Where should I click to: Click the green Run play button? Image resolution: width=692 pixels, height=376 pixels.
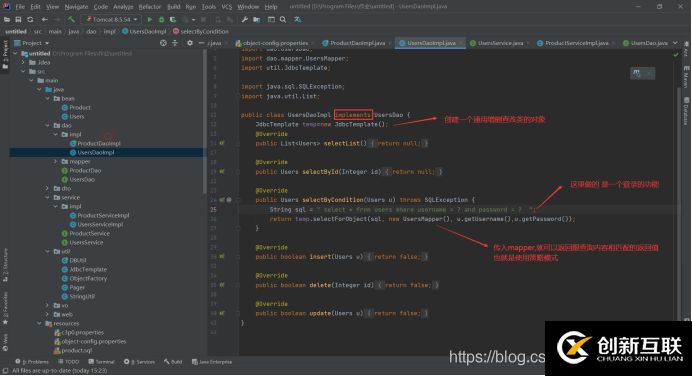click(x=150, y=19)
